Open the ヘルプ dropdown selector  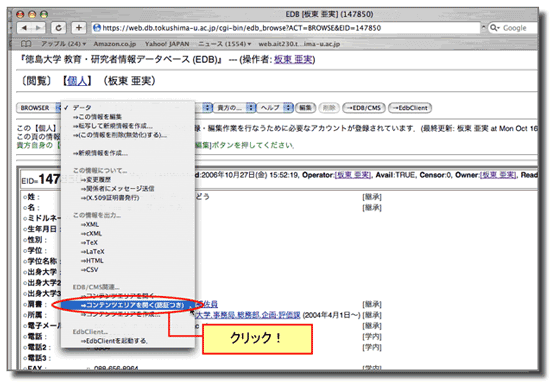(x=275, y=108)
